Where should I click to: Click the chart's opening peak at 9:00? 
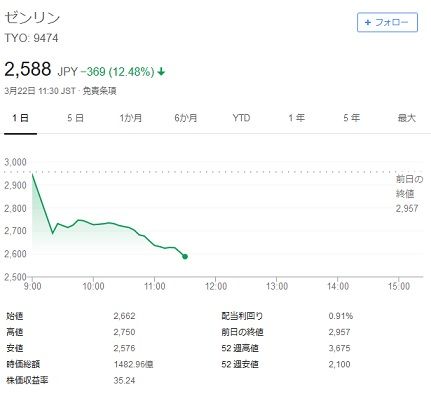[32, 174]
